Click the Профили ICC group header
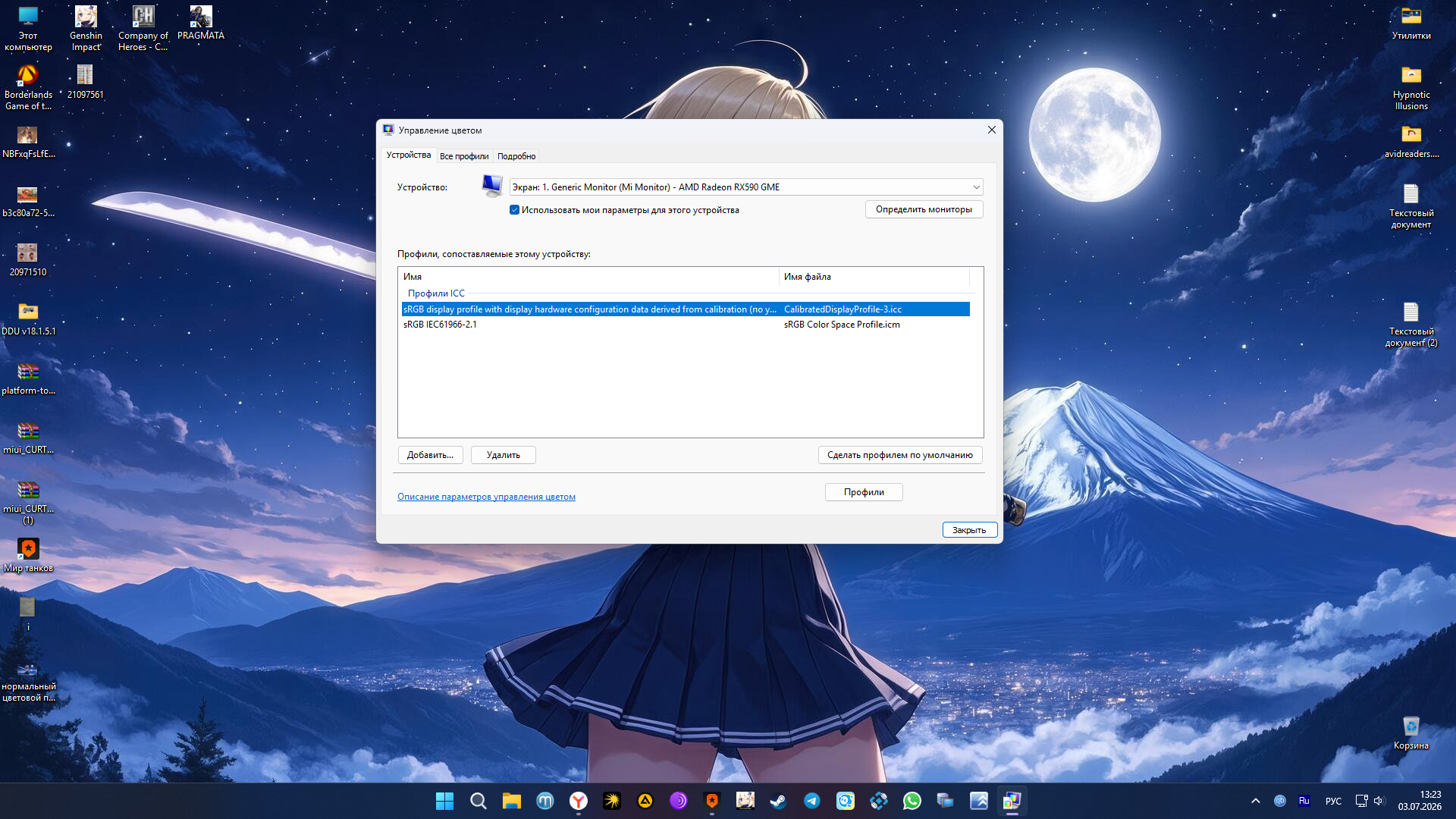This screenshot has width=1456, height=819. [436, 293]
